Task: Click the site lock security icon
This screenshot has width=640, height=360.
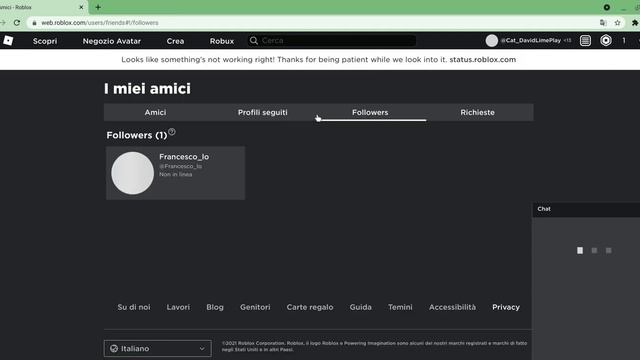Action: click(34, 23)
